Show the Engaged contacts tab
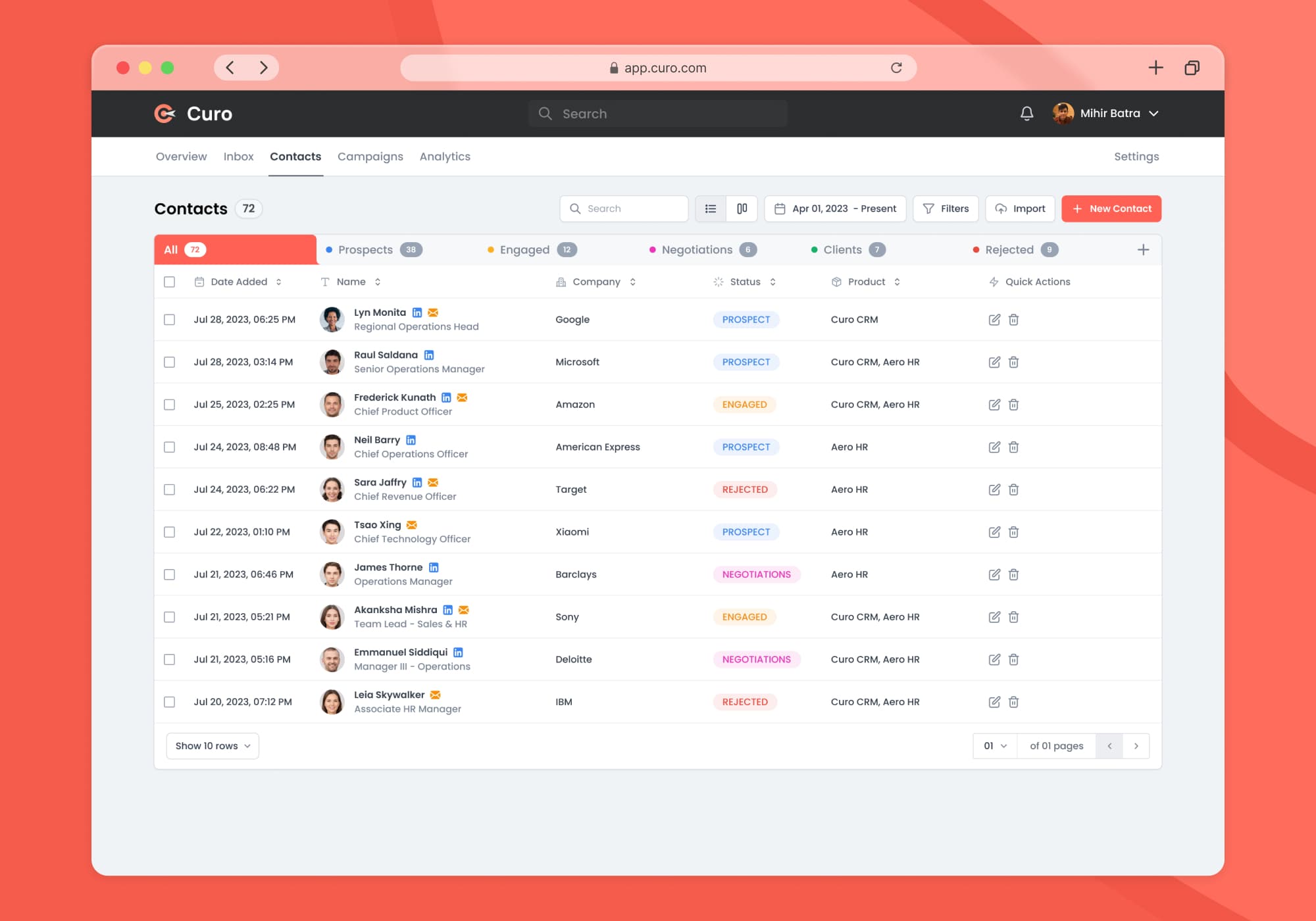This screenshot has width=1316, height=921. click(532, 249)
